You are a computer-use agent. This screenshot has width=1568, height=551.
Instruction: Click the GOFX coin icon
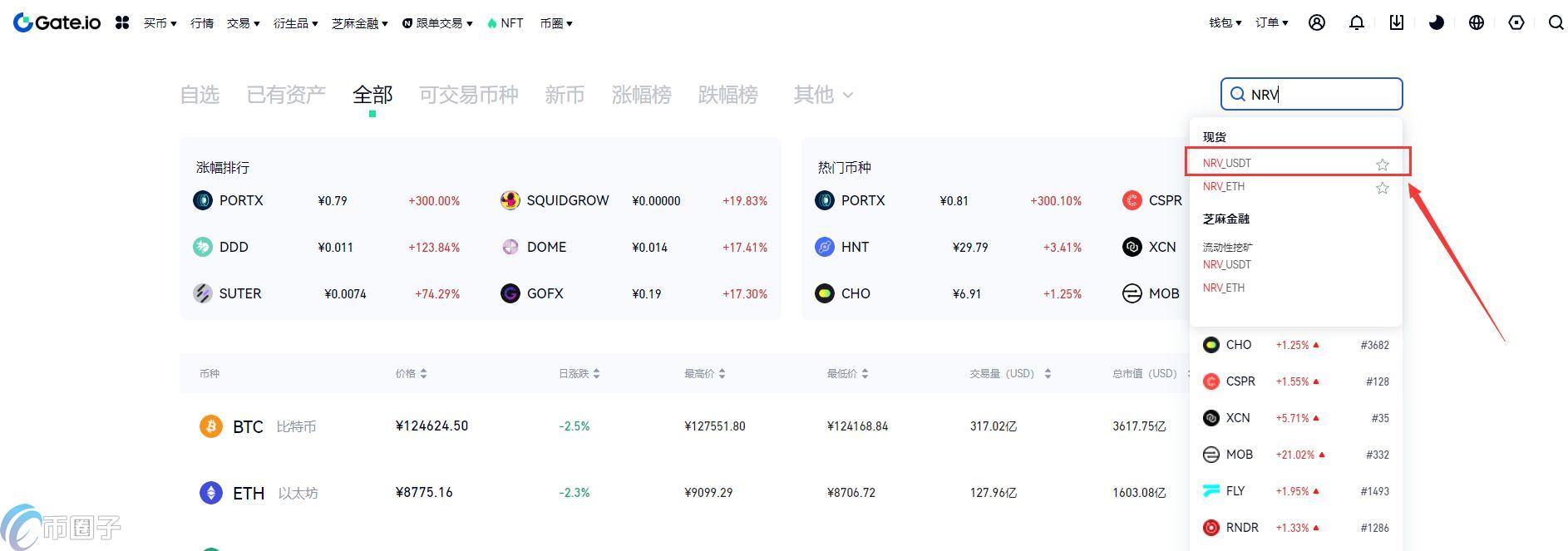[510, 293]
